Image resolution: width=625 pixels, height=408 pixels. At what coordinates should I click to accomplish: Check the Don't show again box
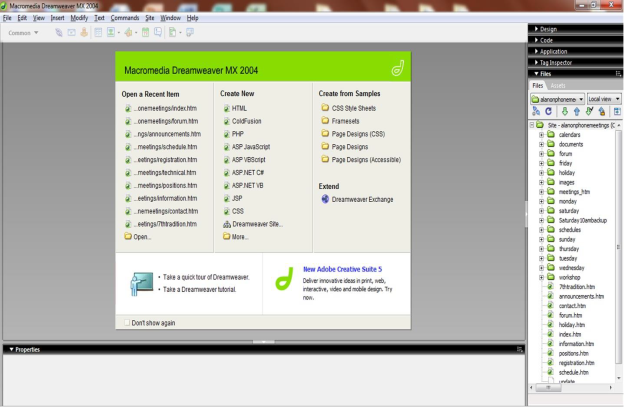point(127,323)
